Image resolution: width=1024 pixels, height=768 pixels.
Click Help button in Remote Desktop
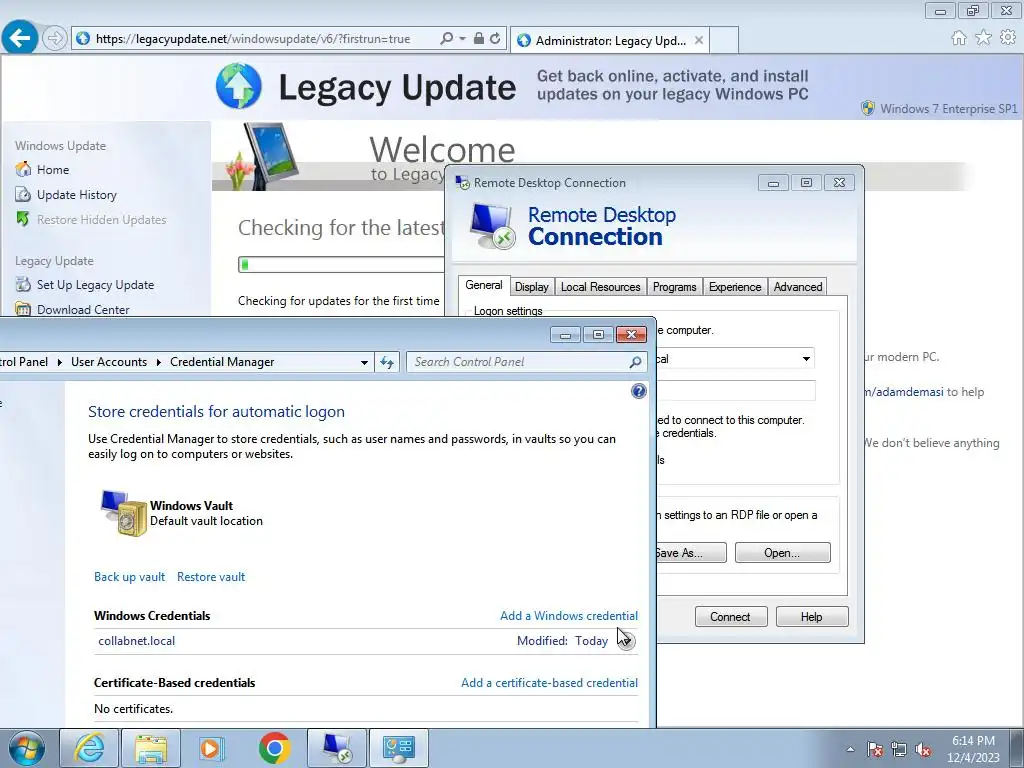coord(812,616)
